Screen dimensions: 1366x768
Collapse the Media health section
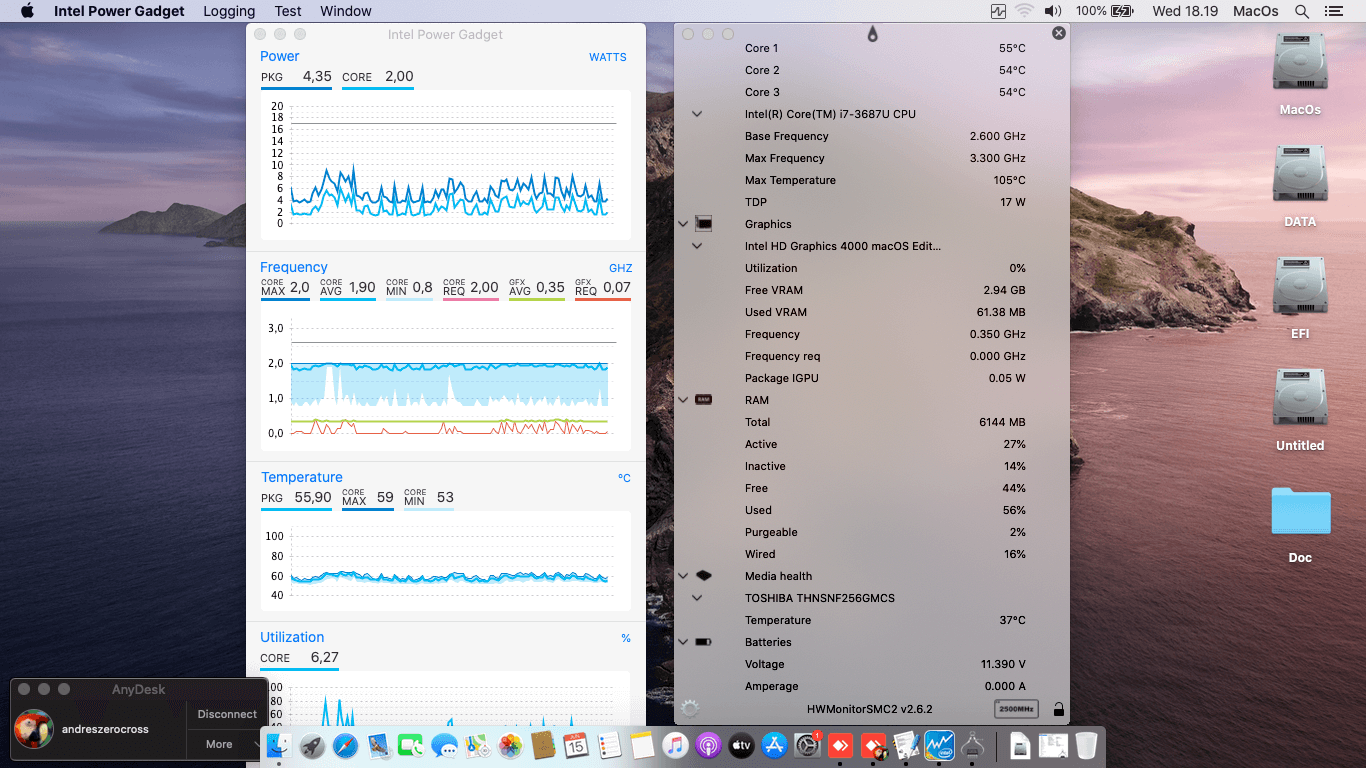point(683,576)
